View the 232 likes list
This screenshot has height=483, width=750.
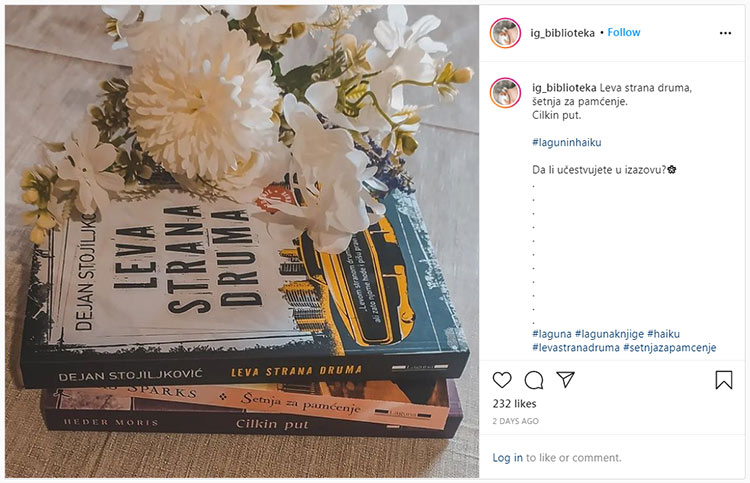coord(514,404)
